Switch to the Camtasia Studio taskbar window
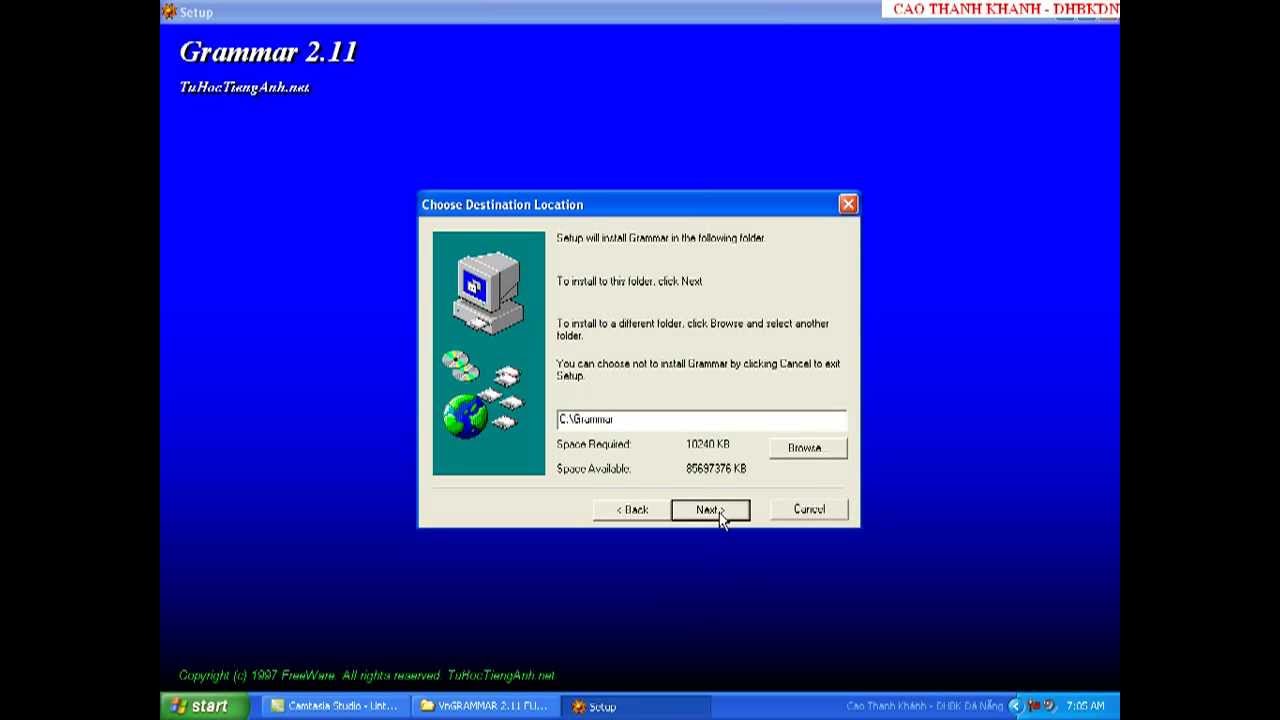Image resolution: width=1280 pixels, height=720 pixels. (334, 706)
